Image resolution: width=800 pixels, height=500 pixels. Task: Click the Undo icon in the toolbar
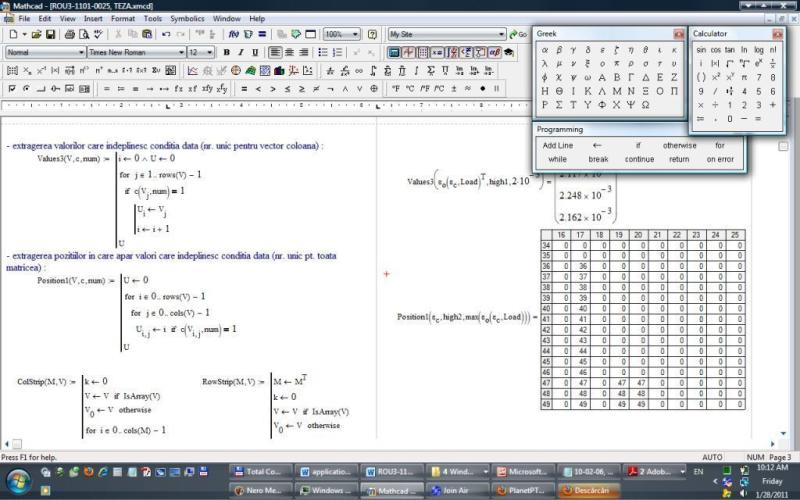pyautogui.click(x=166, y=34)
